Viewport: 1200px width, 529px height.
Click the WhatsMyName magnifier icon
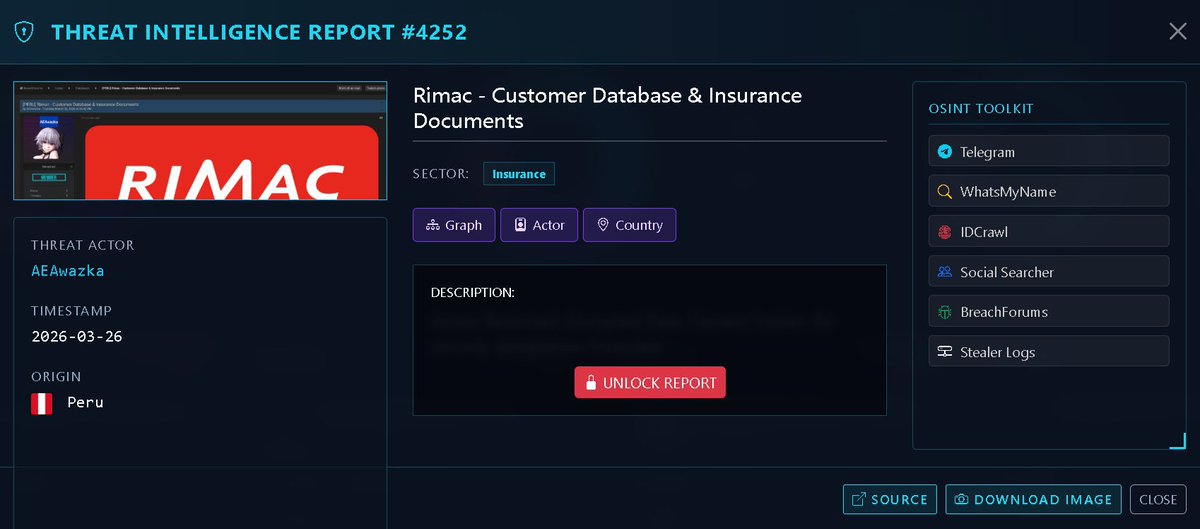(944, 192)
